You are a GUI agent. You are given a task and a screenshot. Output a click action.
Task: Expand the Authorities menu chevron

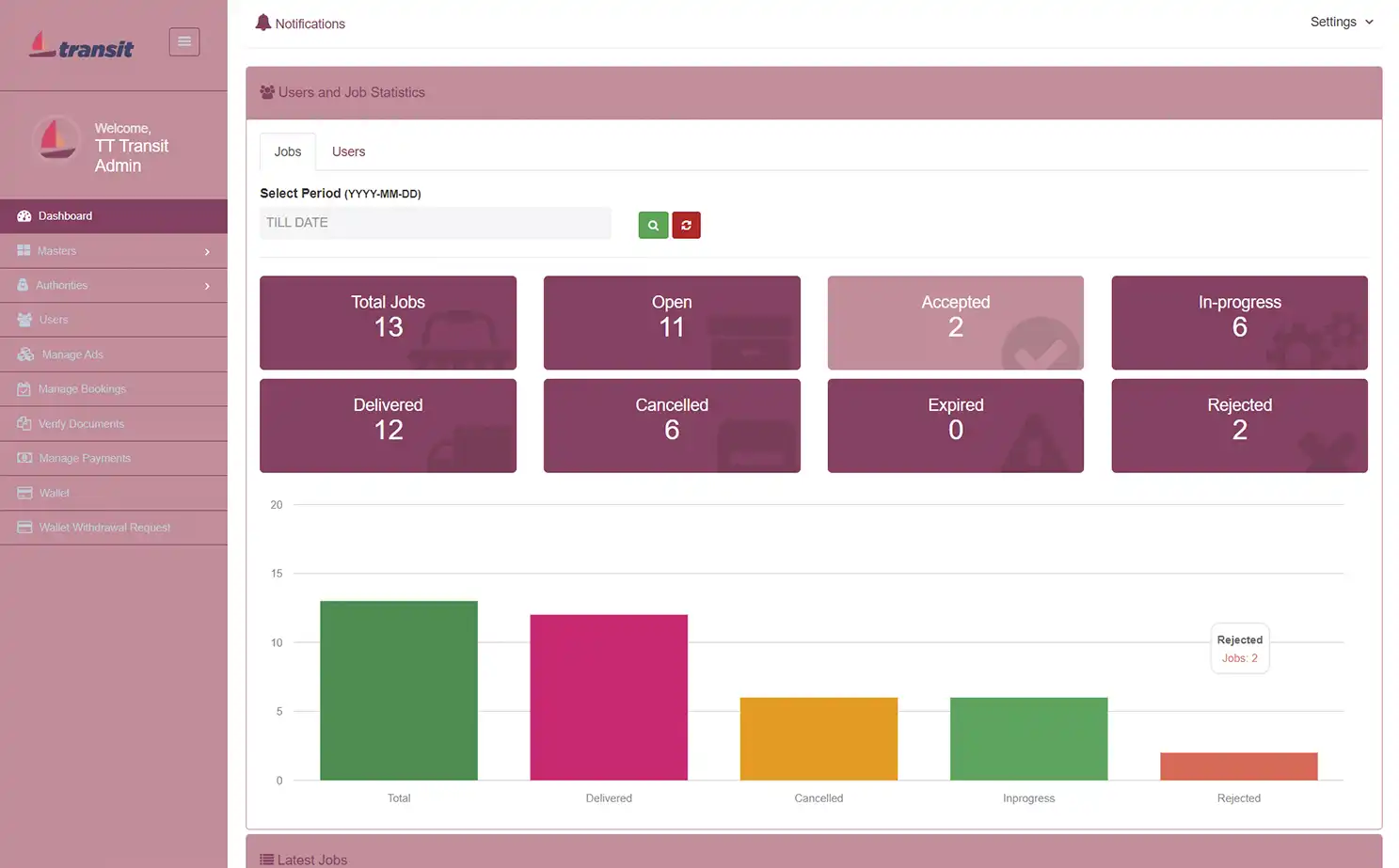[x=206, y=285]
